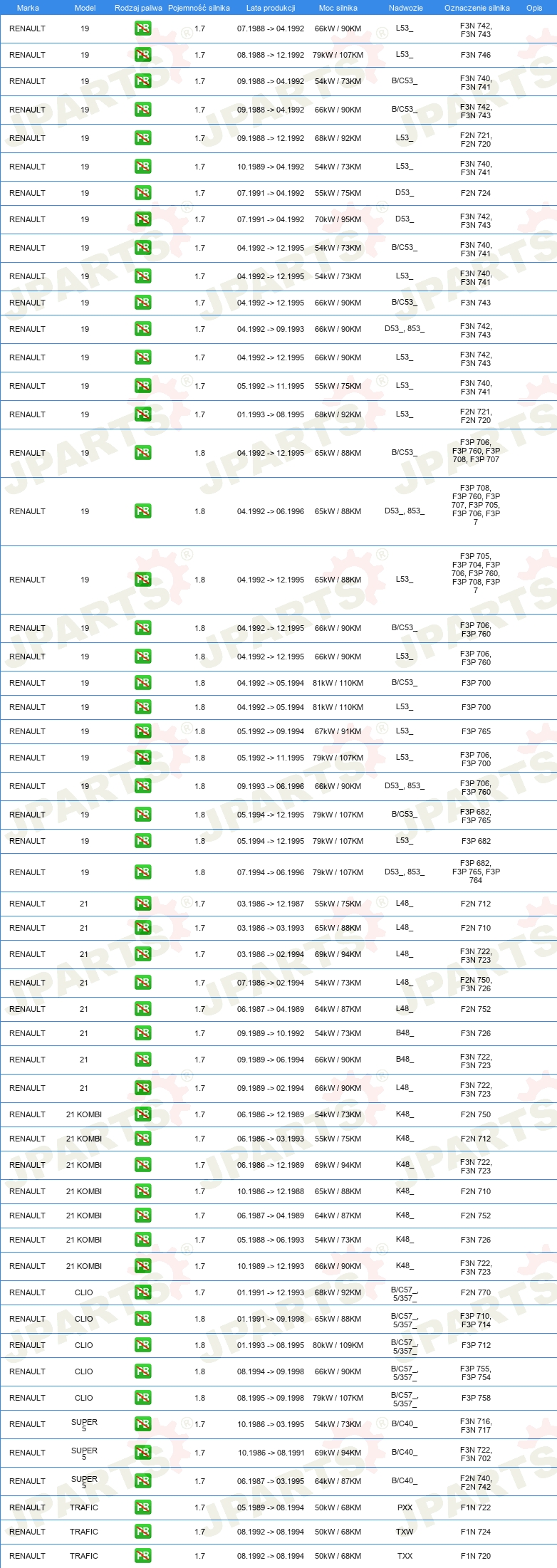Select engine codes F2N 740, F2N 742 cell
The height and width of the screenshot is (1568, 557).
pos(476,1483)
